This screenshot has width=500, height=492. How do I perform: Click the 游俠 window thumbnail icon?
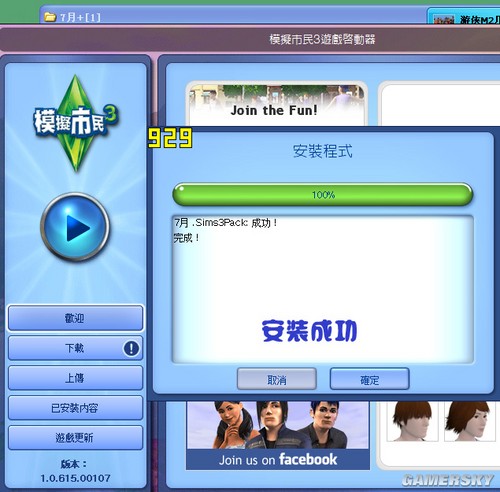tap(444, 19)
